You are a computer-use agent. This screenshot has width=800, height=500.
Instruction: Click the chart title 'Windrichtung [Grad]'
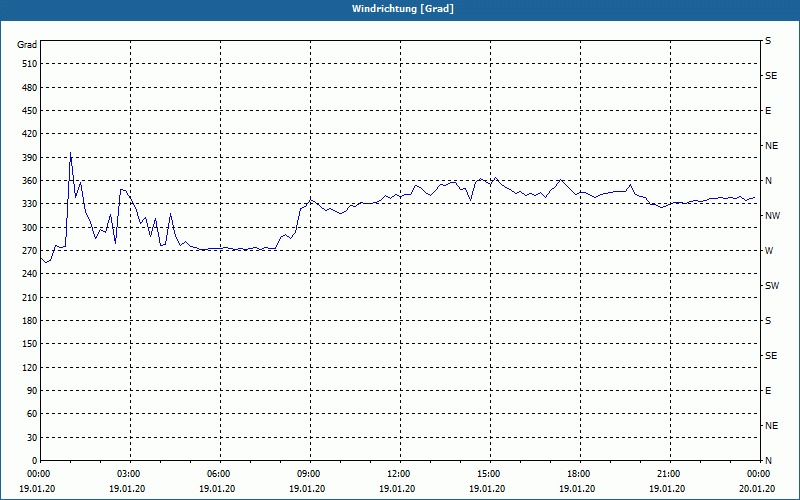[x=403, y=9]
